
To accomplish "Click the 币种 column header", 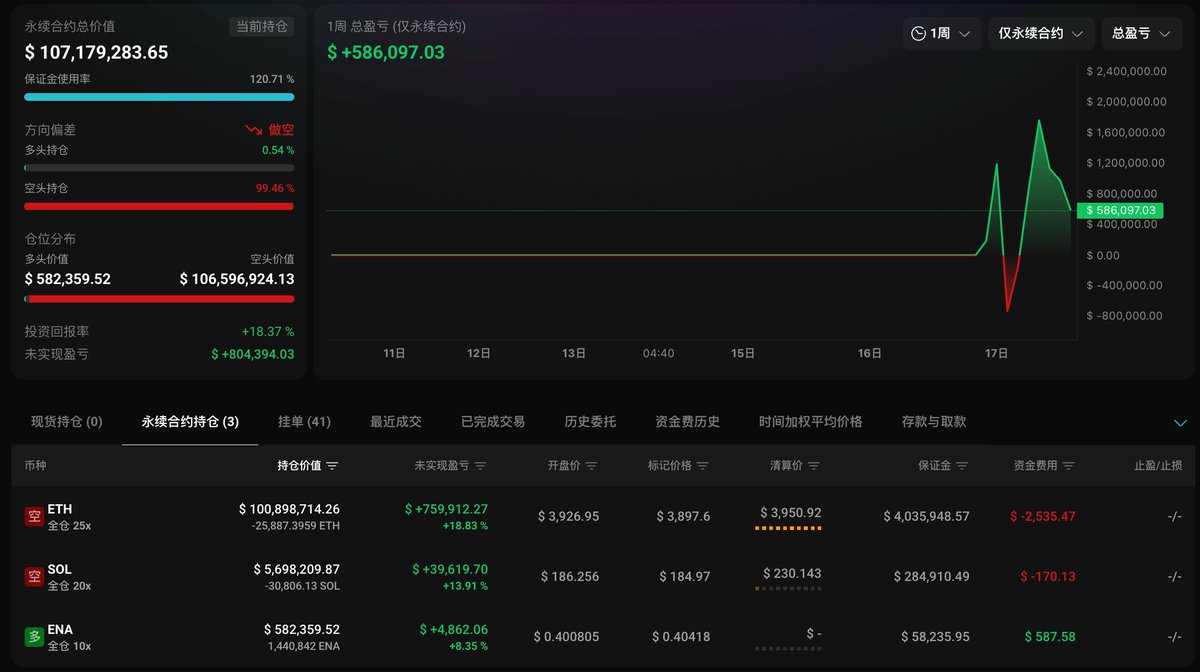I will click(x=35, y=466).
